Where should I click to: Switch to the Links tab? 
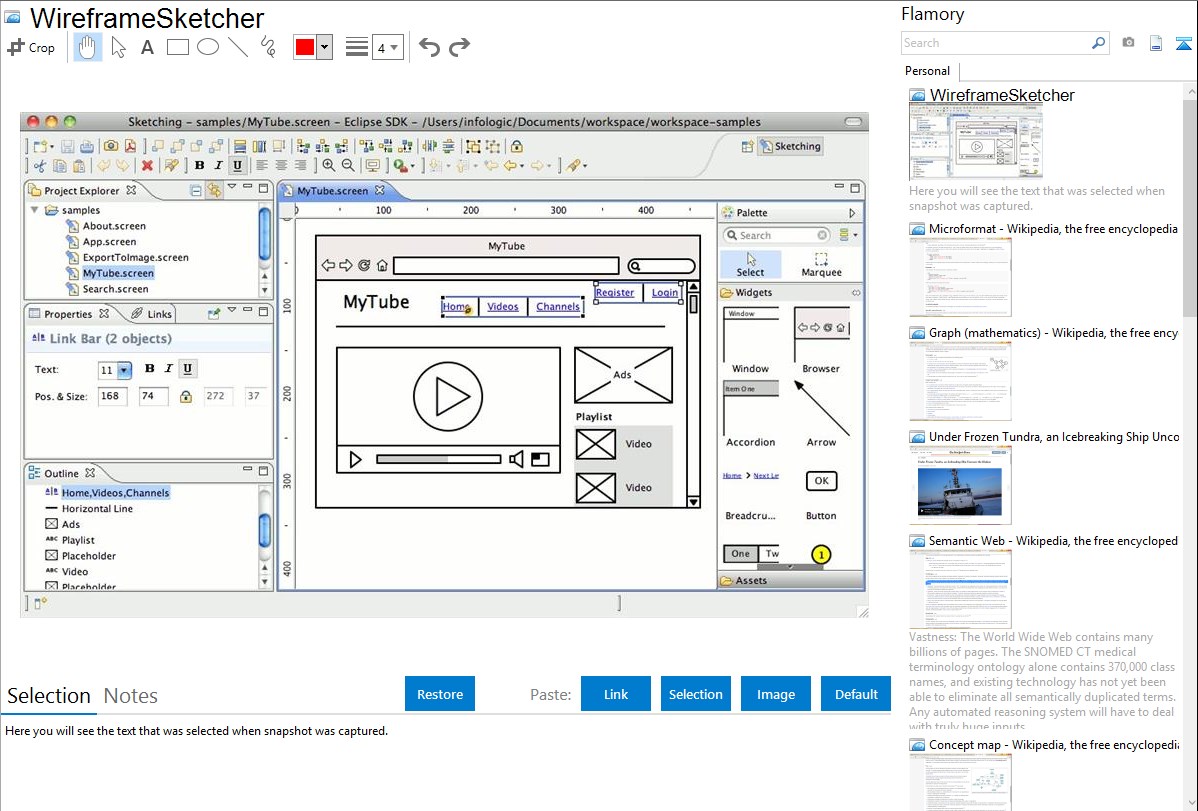pos(160,314)
